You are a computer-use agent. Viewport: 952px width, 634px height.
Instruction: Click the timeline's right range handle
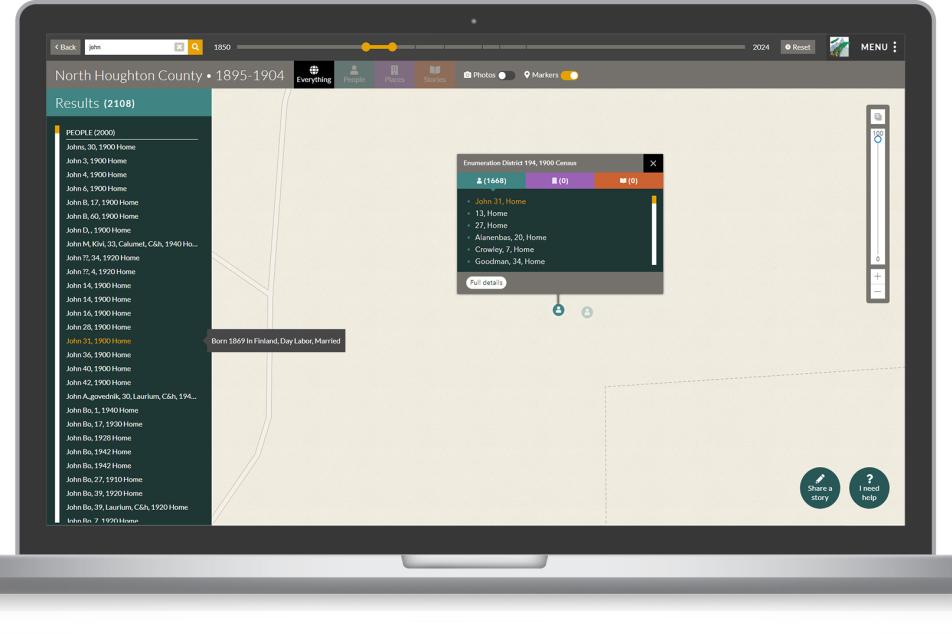click(393, 47)
